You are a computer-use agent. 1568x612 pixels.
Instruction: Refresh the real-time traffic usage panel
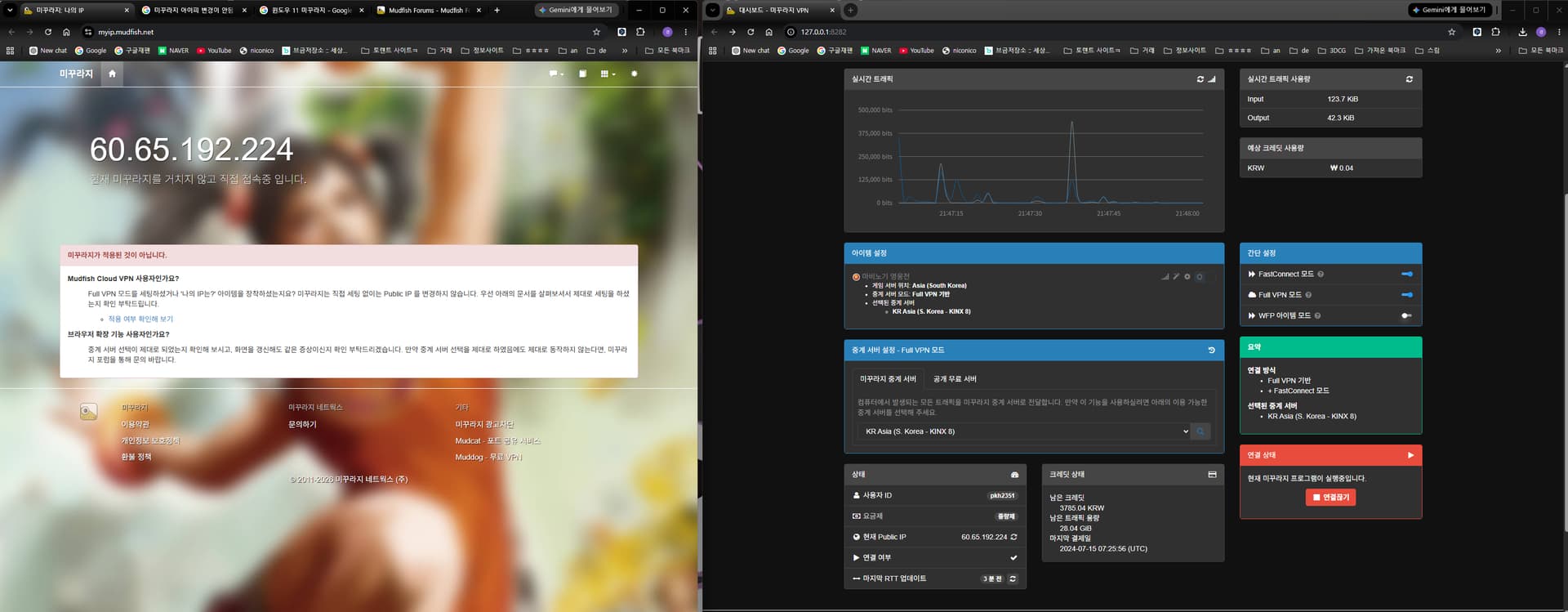[x=1409, y=79]
